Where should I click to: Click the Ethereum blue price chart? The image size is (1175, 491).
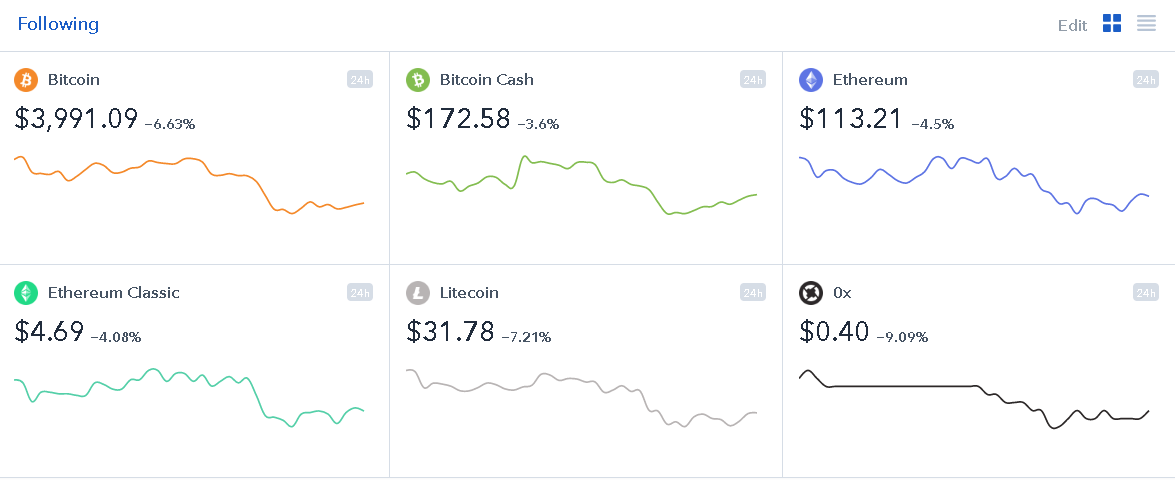tap(974, 184)
